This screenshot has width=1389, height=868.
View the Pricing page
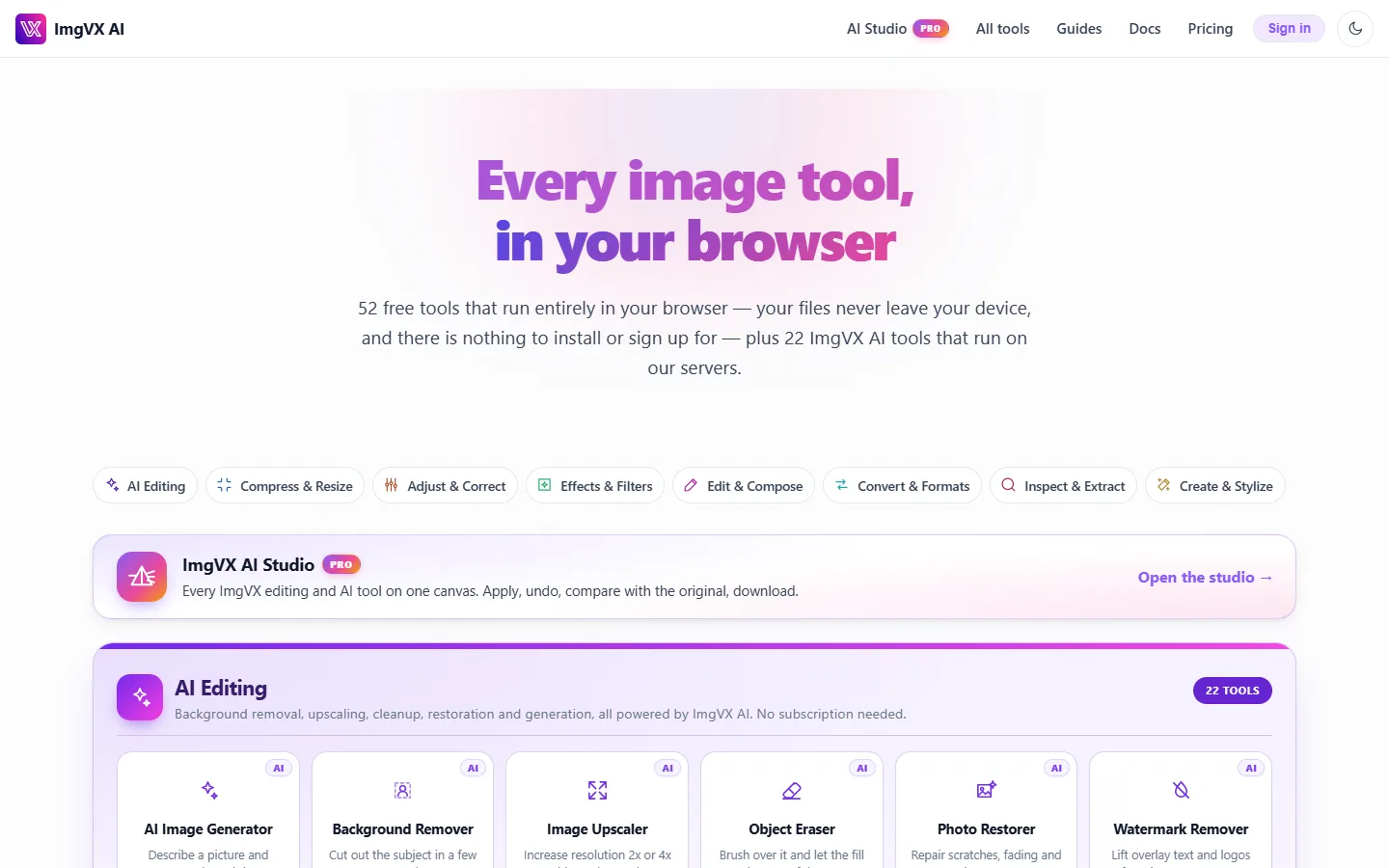click(x=1210, y=29)
